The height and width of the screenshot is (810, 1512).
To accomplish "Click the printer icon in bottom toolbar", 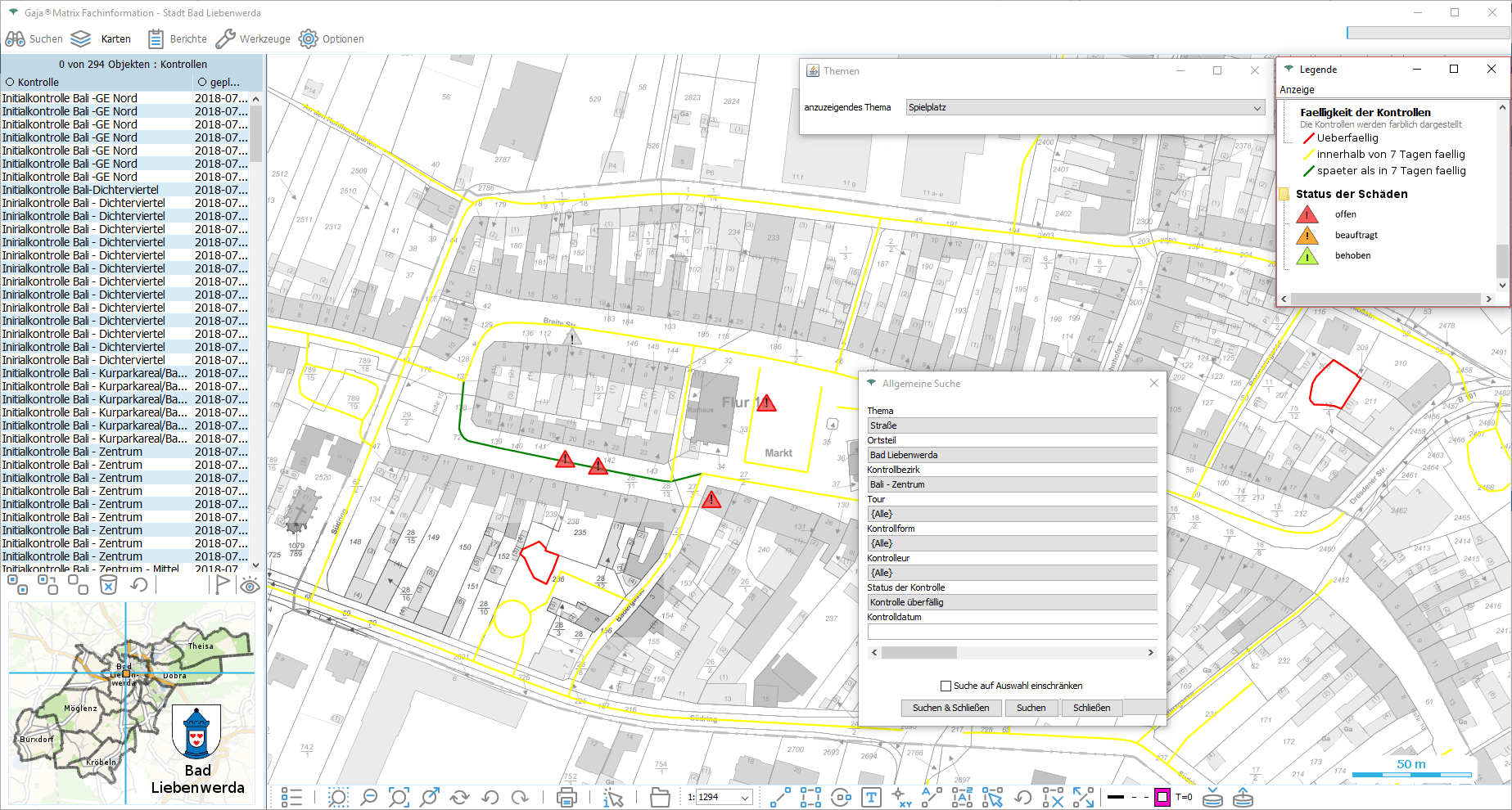I will pos(566,797).
